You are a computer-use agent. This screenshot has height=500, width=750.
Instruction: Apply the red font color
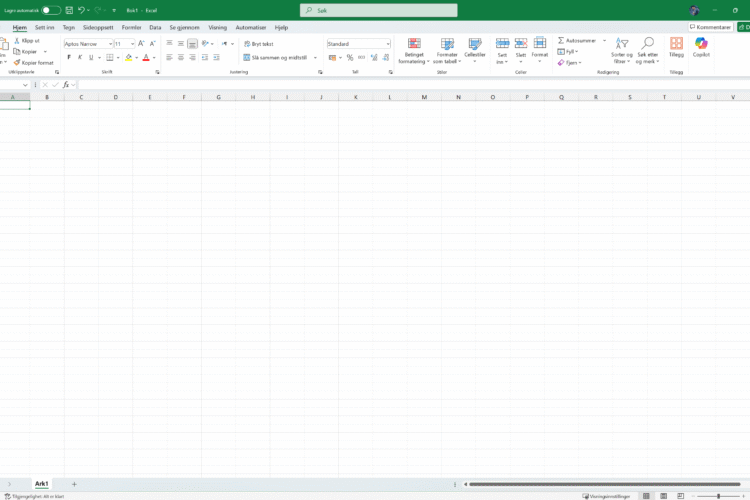[146, 57]
